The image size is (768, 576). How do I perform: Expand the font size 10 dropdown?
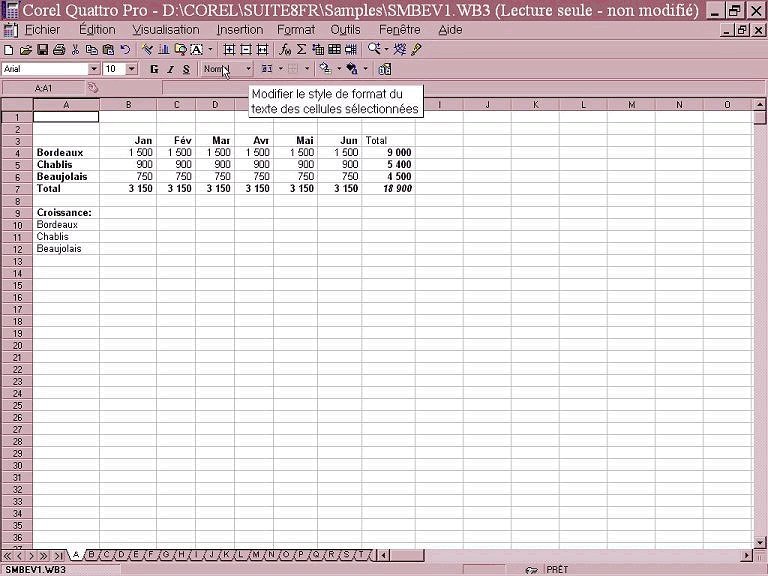click(x=132, y=69)
